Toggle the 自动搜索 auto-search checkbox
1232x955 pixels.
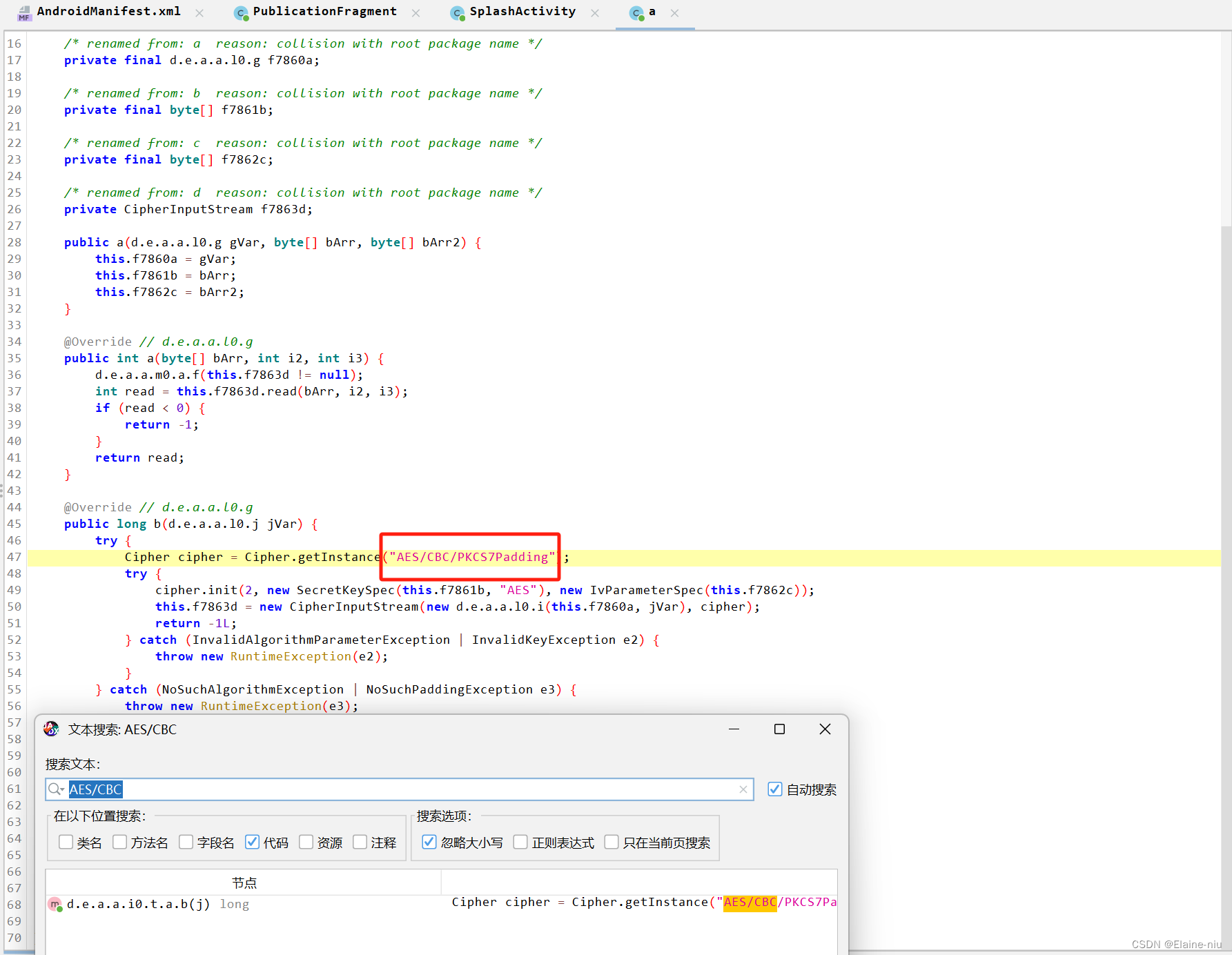pos(775,789)
